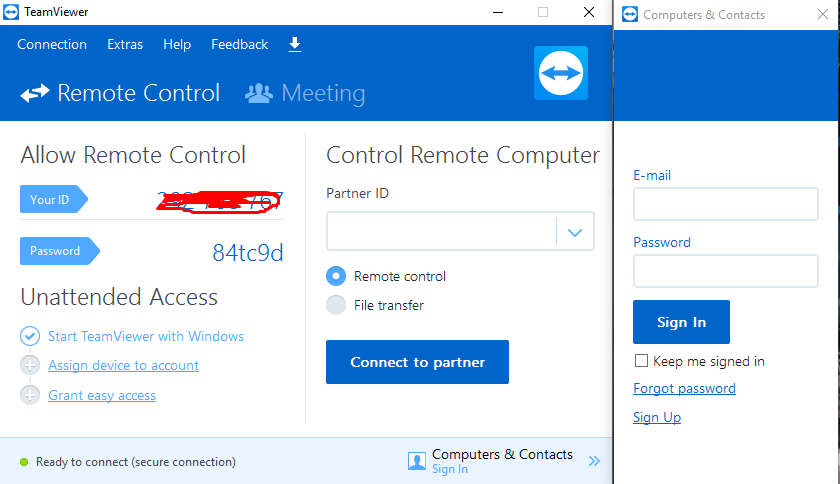Click the E-mail input field
The width and height of the screenshot is (840, 484).
point(725,204)
